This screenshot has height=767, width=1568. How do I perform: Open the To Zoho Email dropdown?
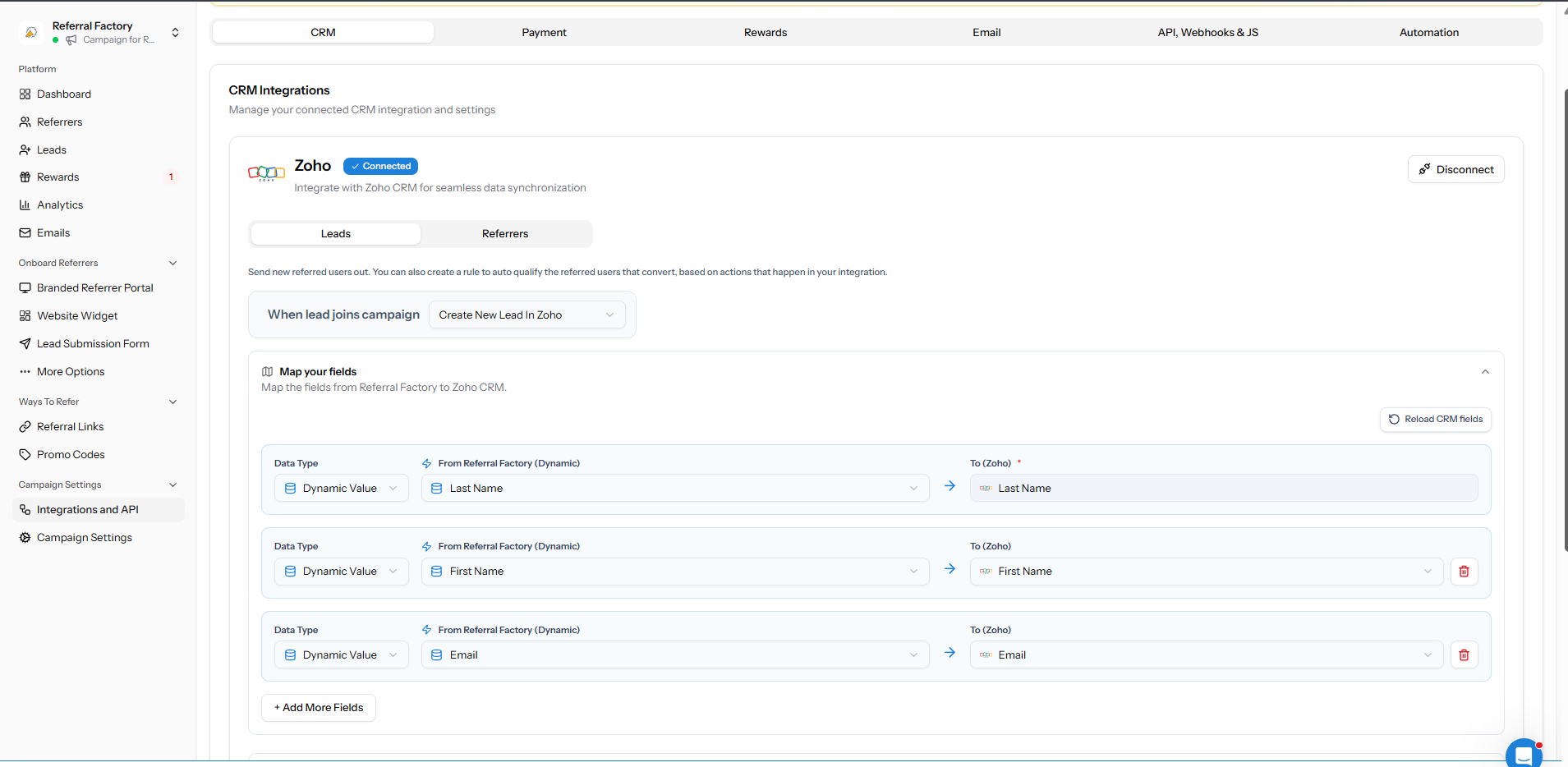[x=1206, y=655]
